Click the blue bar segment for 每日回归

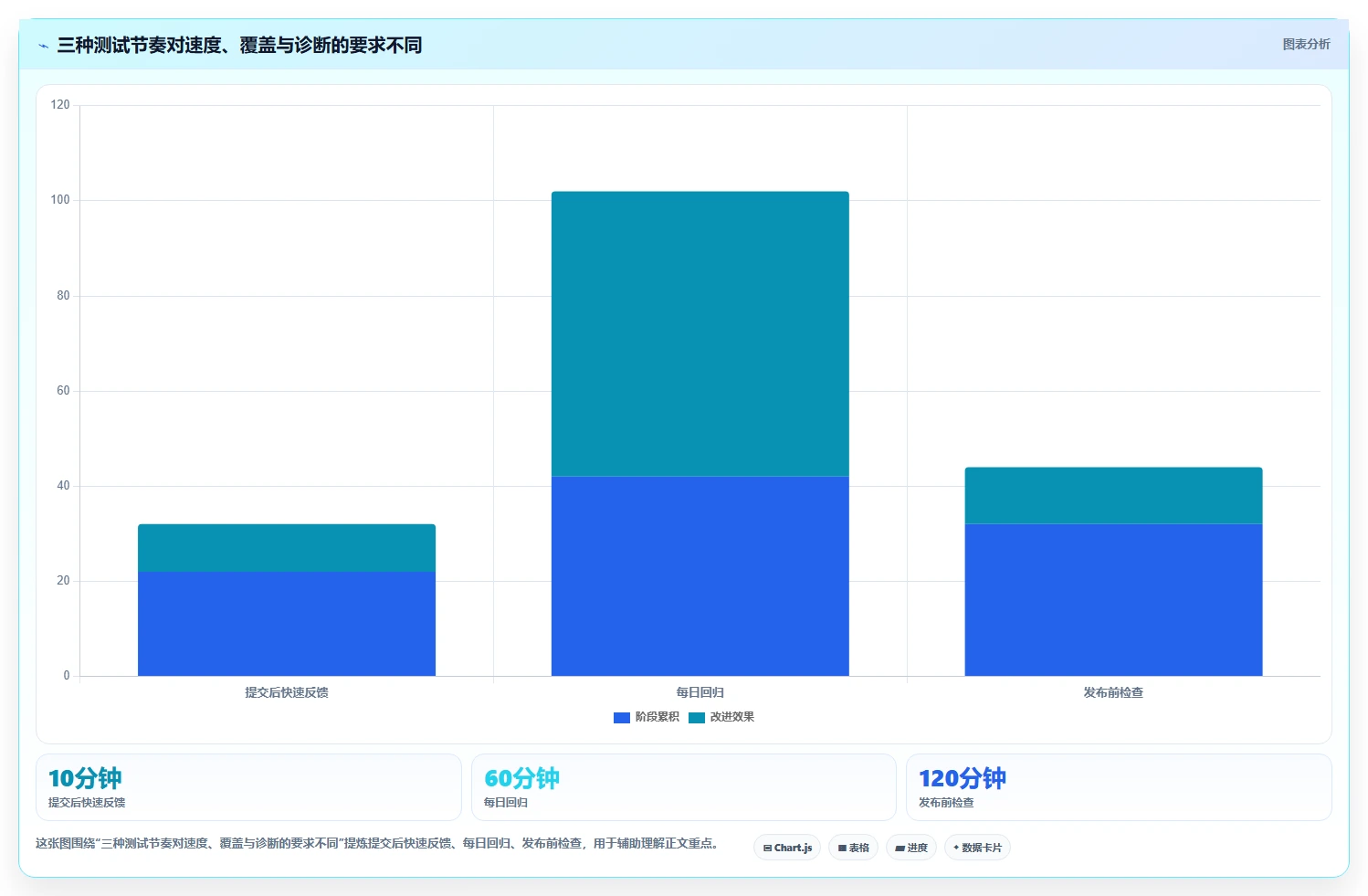click(x=700, y=576)
